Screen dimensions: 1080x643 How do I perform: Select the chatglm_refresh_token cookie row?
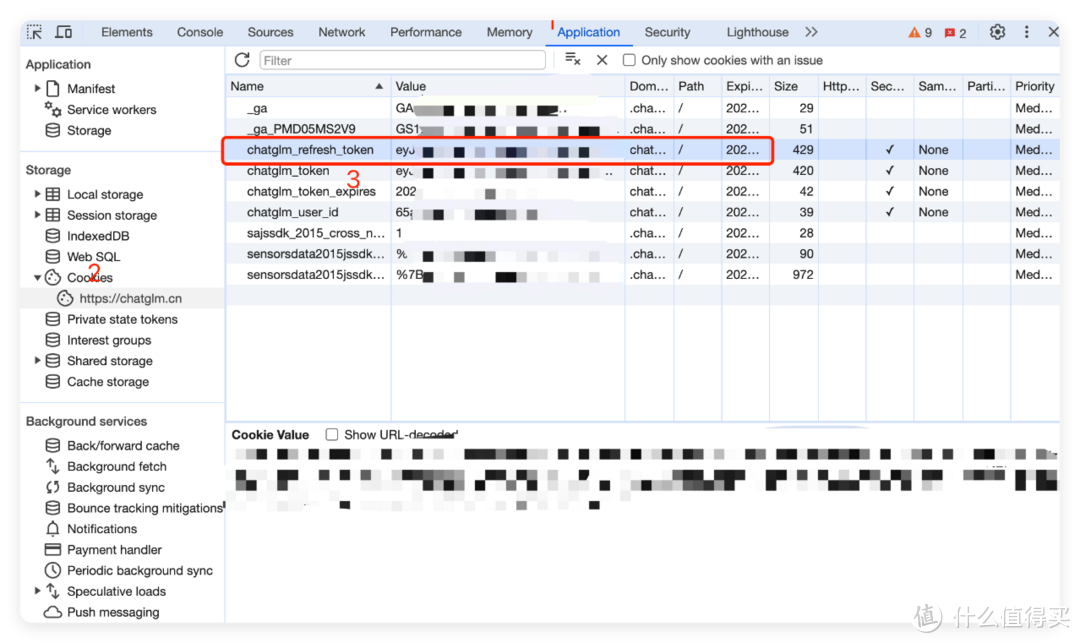pyautogui.click(x=310, y=150)
